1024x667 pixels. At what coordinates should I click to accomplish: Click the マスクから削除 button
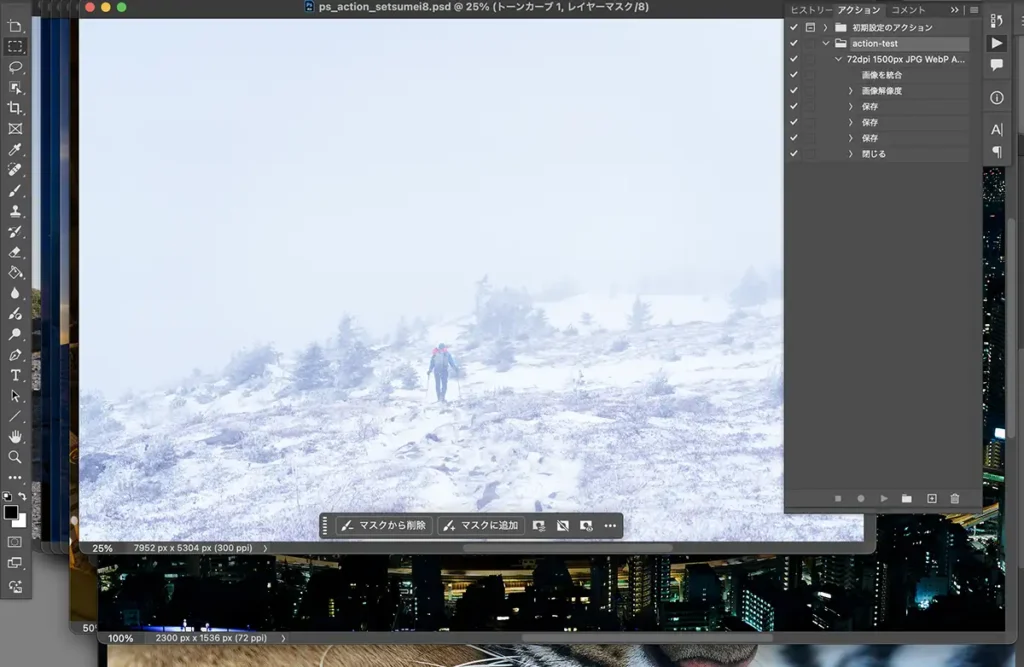coord(384,525)
